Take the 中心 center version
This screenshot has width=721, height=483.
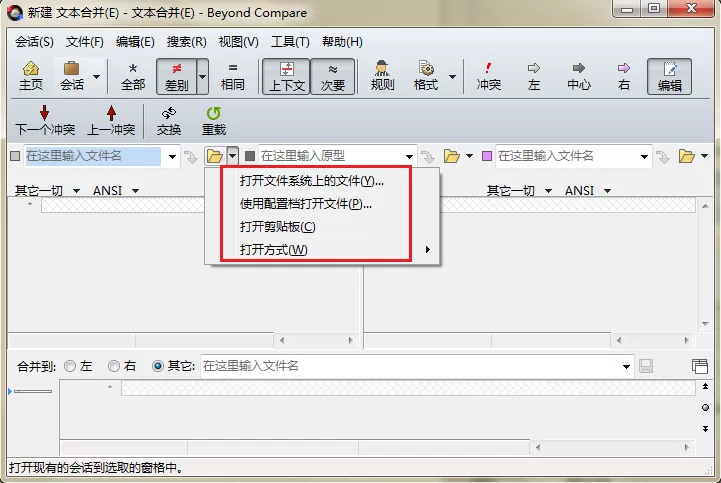578,76
